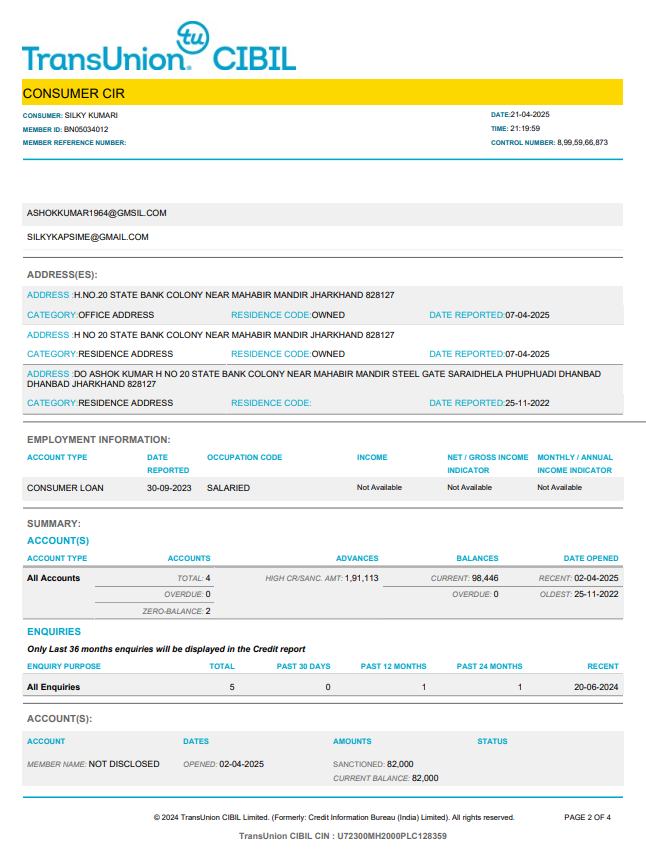
Task: Click the EMPLOYMENT INFORMATION heading
Action: click(98, 439)
